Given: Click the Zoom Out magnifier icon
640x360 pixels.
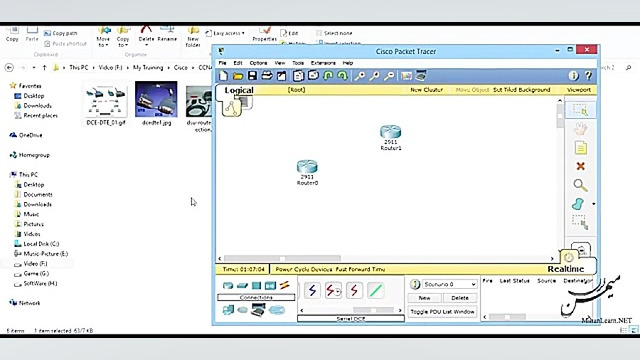Looking at the screenshot, I should click(x=389, y=76).
